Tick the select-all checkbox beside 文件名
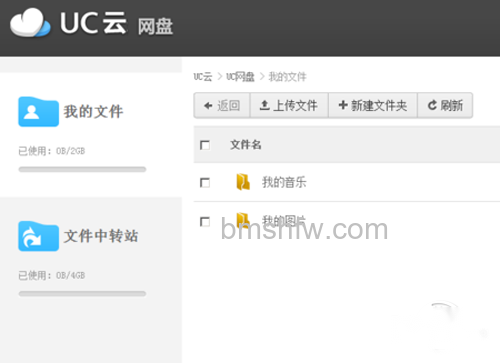The height and width of the screenshot is (363, 500). pyautogui.click(x=205, y=145)
